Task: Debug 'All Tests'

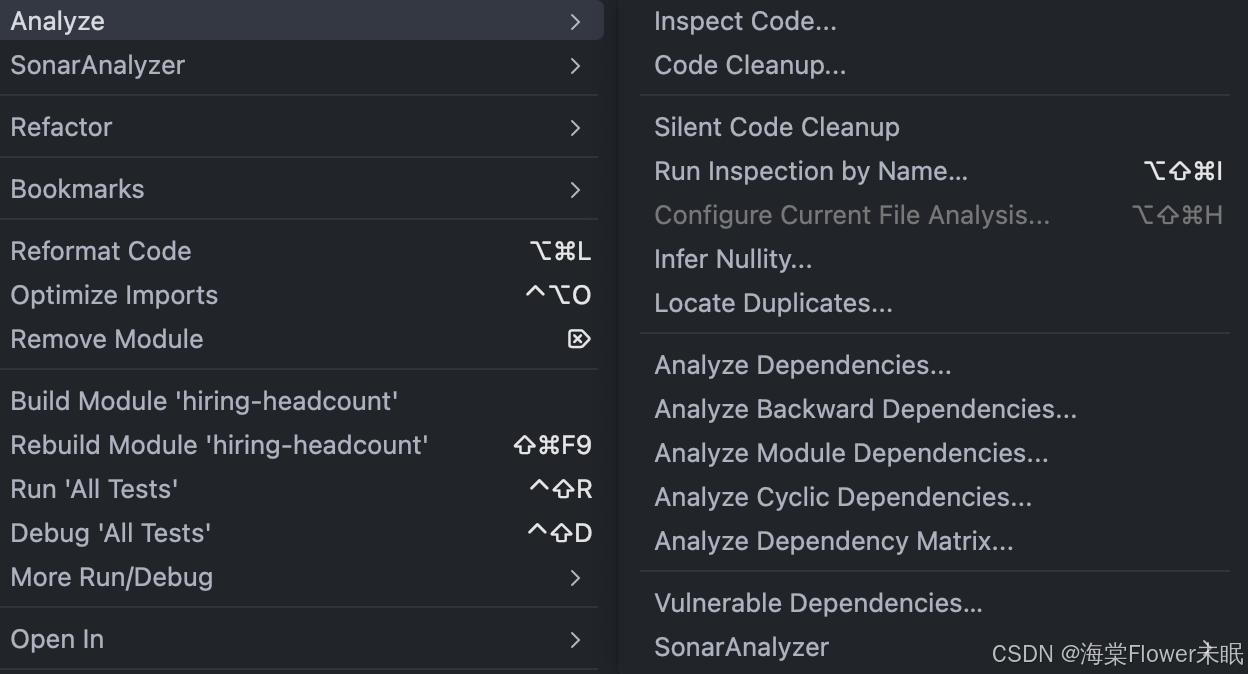Action: coord(110,534)
